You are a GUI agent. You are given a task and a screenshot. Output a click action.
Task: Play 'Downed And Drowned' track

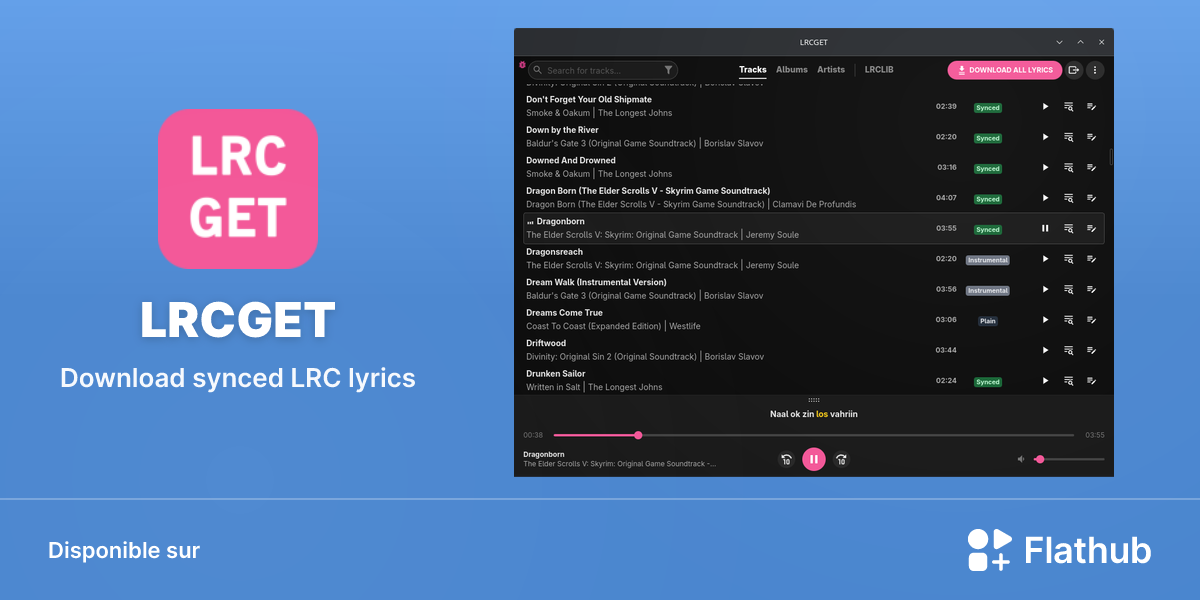tap(1045, 167)
